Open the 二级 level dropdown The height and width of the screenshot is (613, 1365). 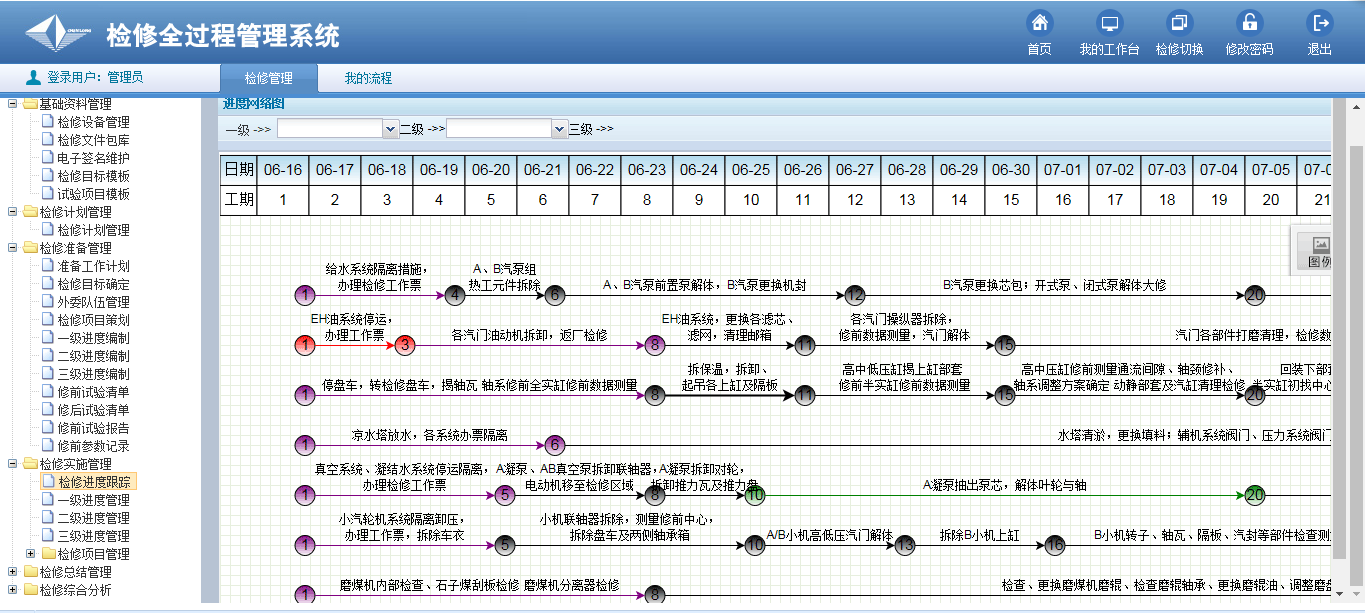[x=559, y=129]
